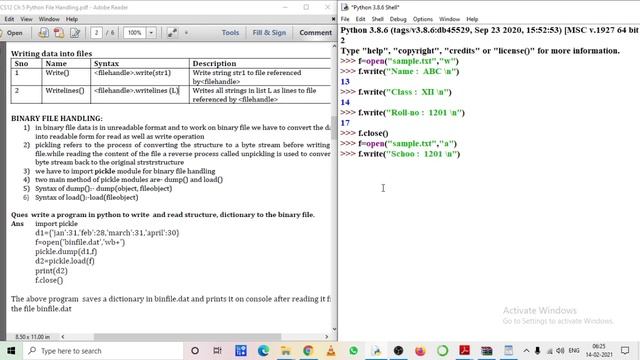Show hidden system tray icons chevron
640x360 pixels.
coord(526,351)
